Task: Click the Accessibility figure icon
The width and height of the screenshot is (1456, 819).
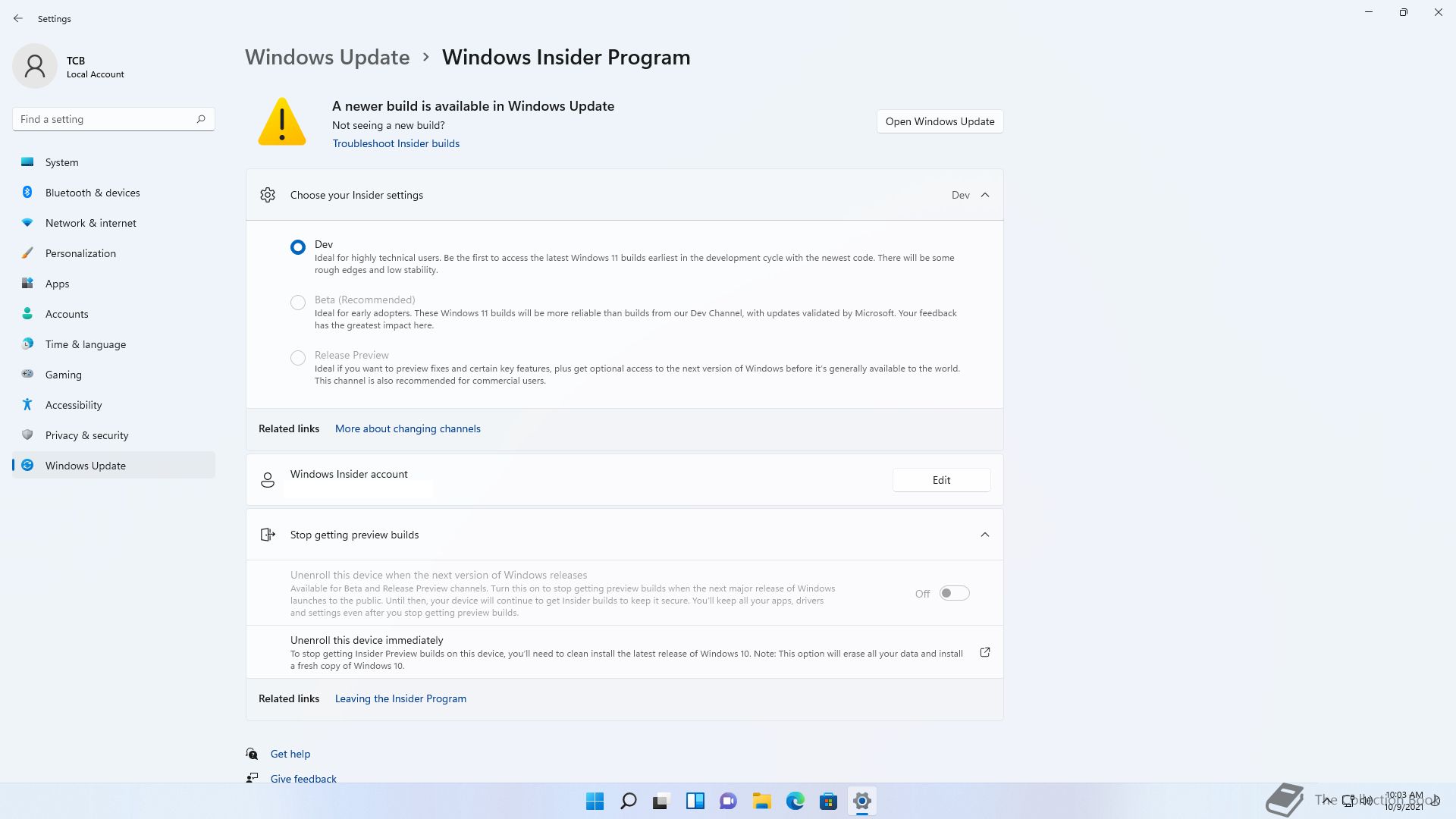Action: pos(27,404)
